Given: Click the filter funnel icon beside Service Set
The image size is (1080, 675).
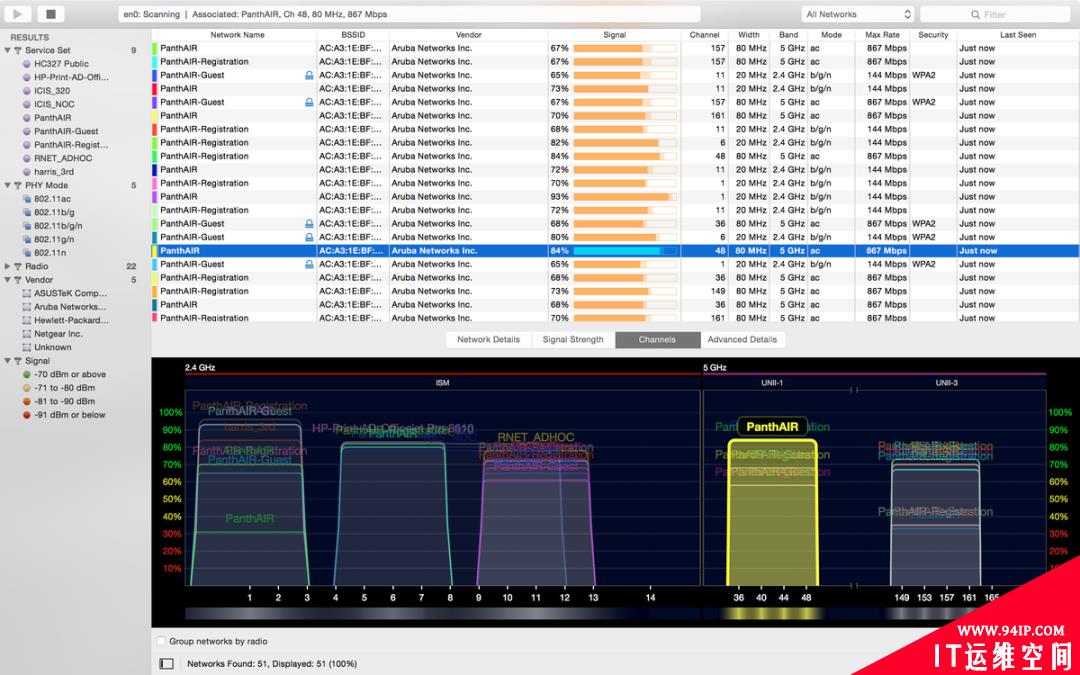Looking at the screenshot, I should coord(18,50).
